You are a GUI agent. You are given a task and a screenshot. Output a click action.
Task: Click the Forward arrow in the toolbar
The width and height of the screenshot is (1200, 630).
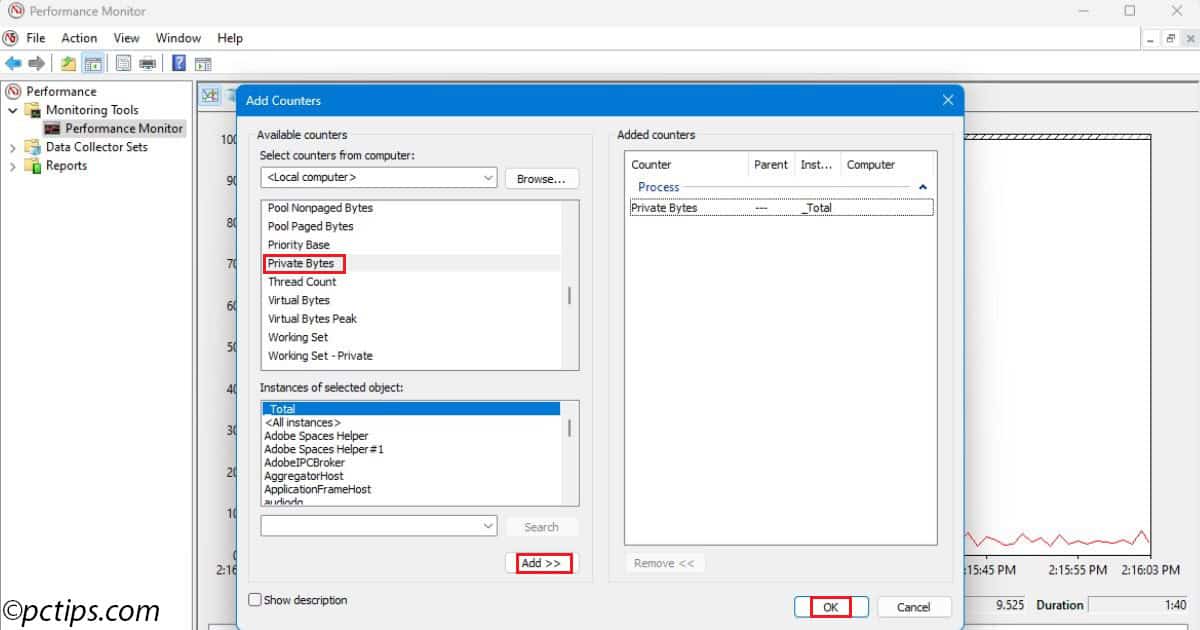(37, 64)
